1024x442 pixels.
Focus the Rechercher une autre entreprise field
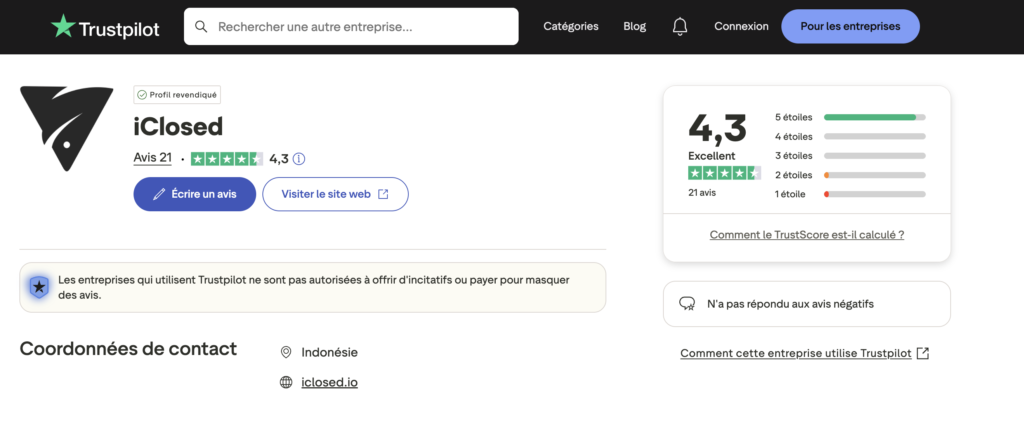click(x=360, y=27)
